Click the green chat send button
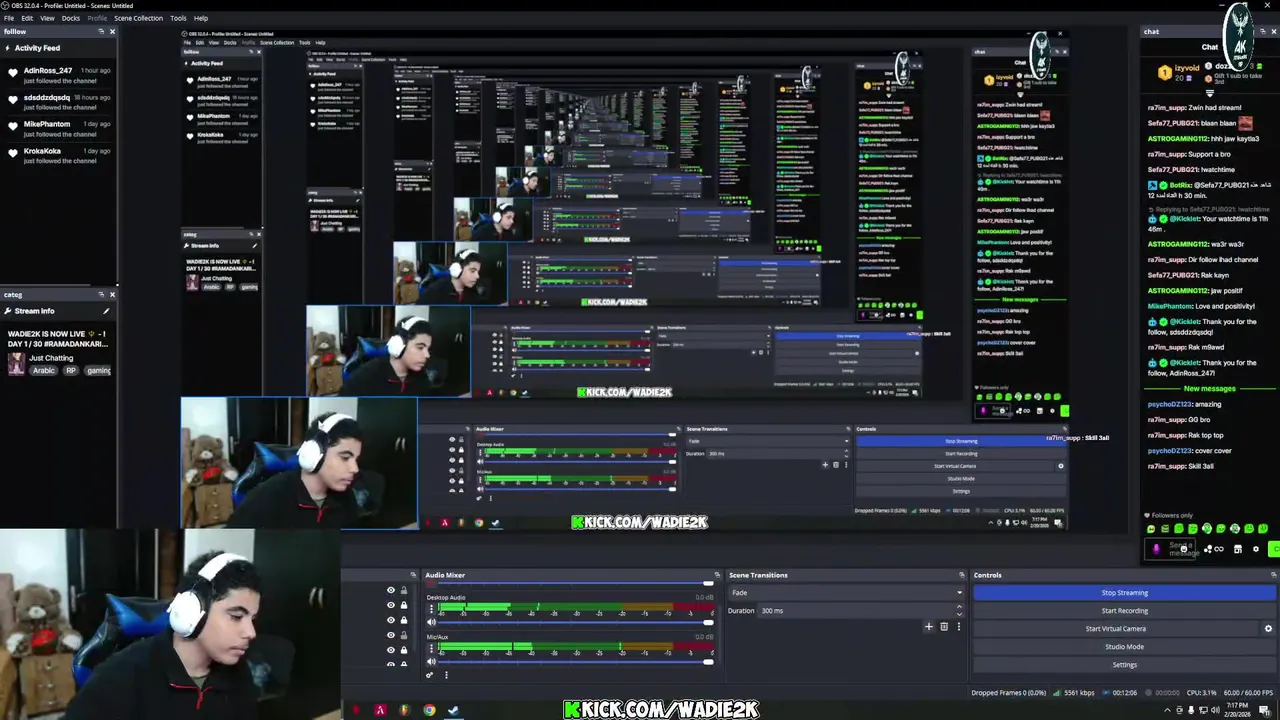This screenshot has height=720, width=1280. 1275,549
